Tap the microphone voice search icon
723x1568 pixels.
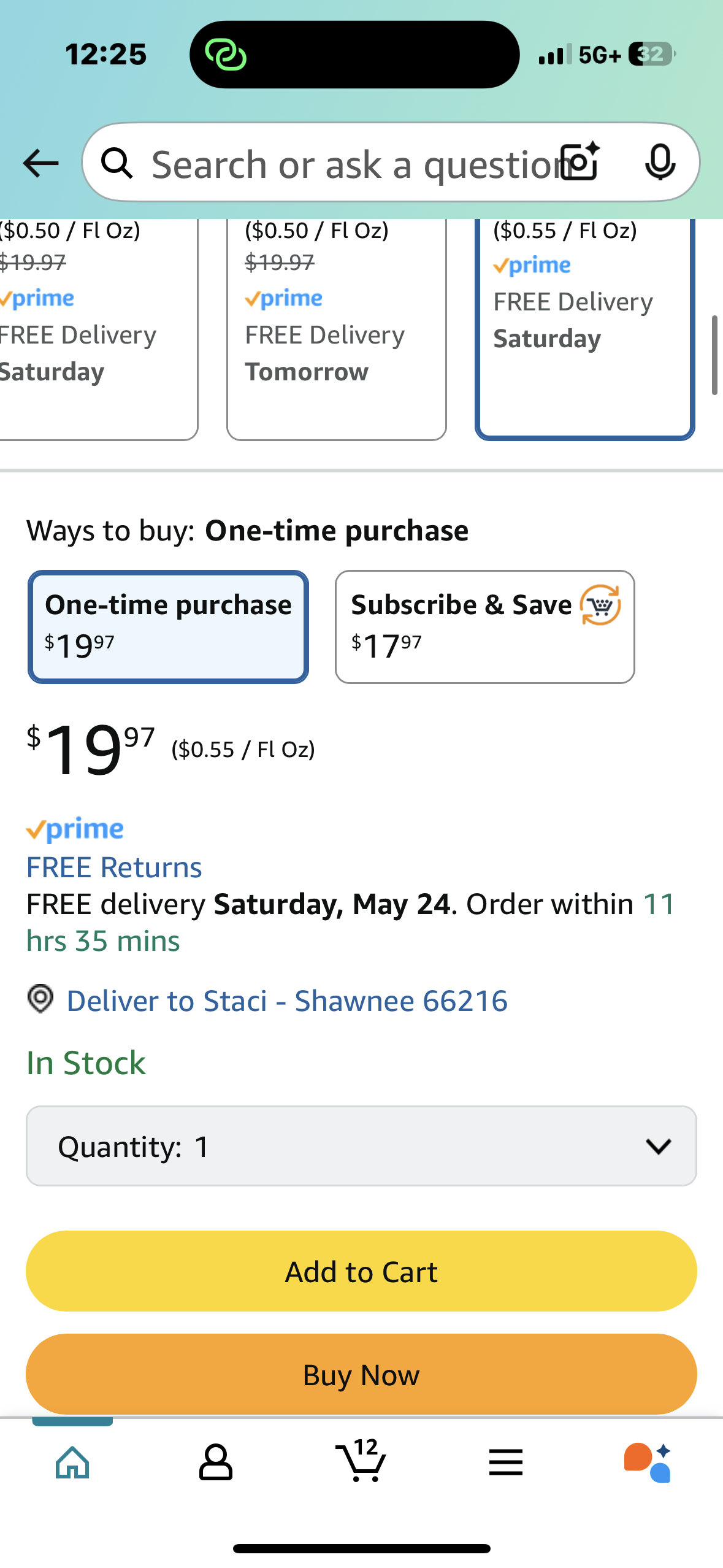click(x=660, y=163)
